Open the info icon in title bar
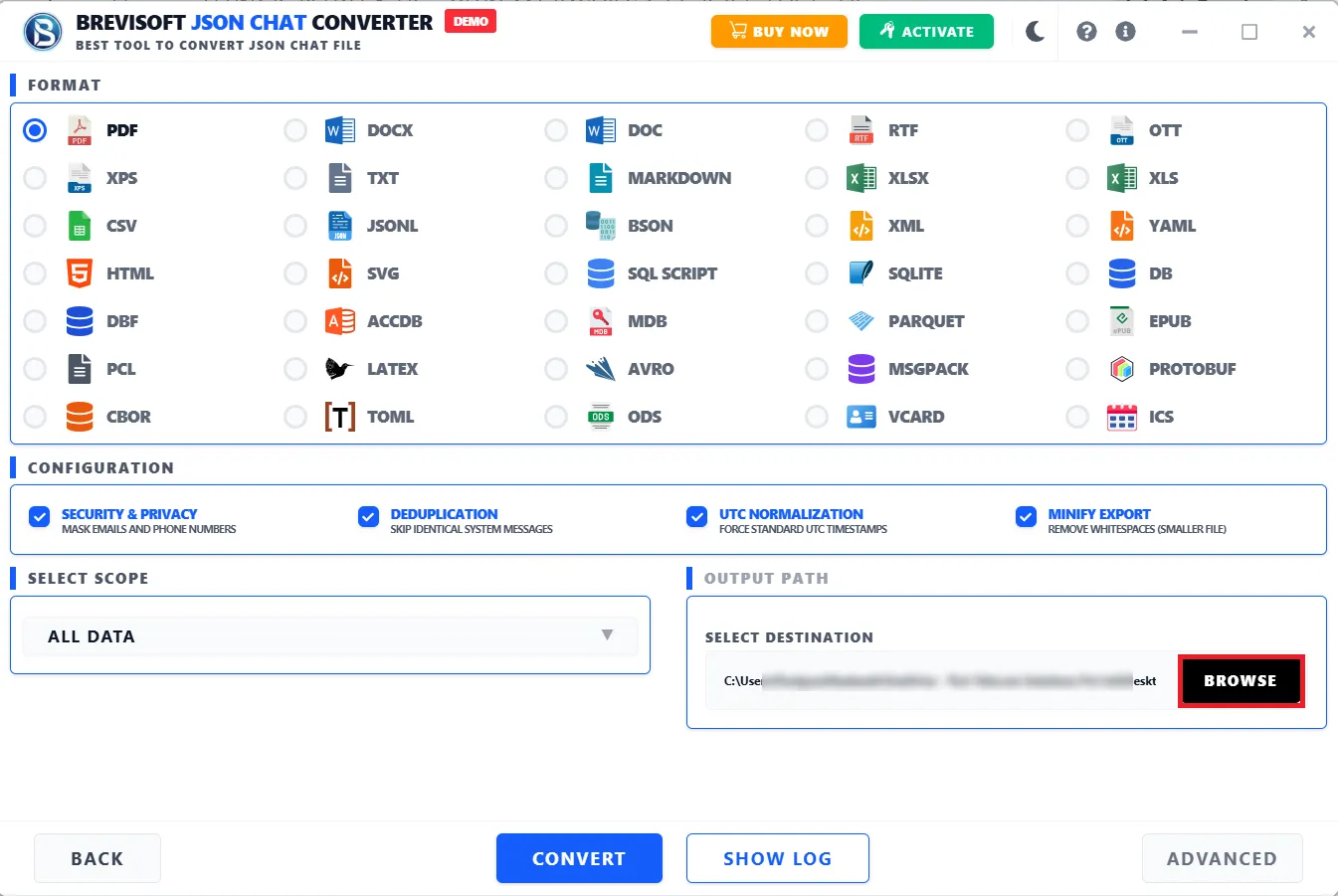 click(1126, 32)
